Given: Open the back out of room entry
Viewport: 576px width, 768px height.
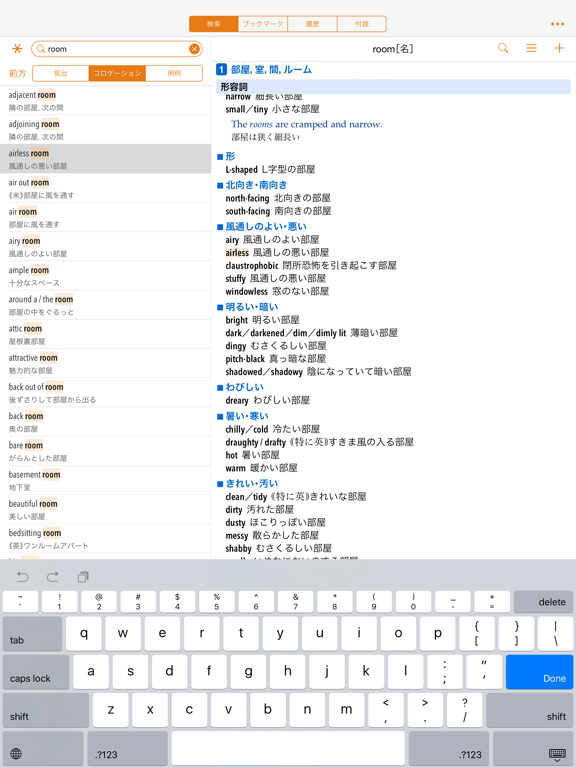Looking at the screenshot, I should tap(105, 392).
